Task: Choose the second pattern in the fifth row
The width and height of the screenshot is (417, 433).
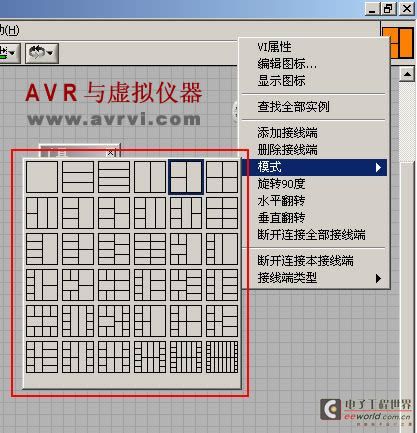Action: (x=78, y=321)
